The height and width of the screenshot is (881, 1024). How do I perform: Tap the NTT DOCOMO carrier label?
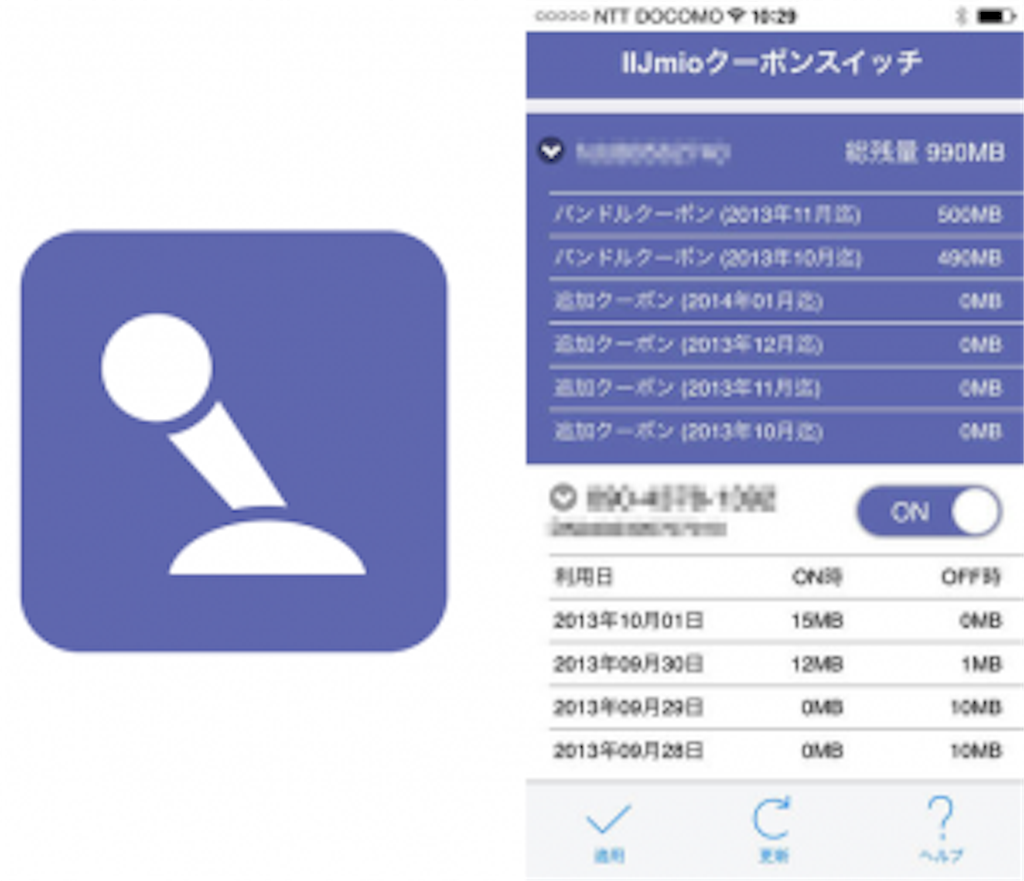(x=657, y=16)
